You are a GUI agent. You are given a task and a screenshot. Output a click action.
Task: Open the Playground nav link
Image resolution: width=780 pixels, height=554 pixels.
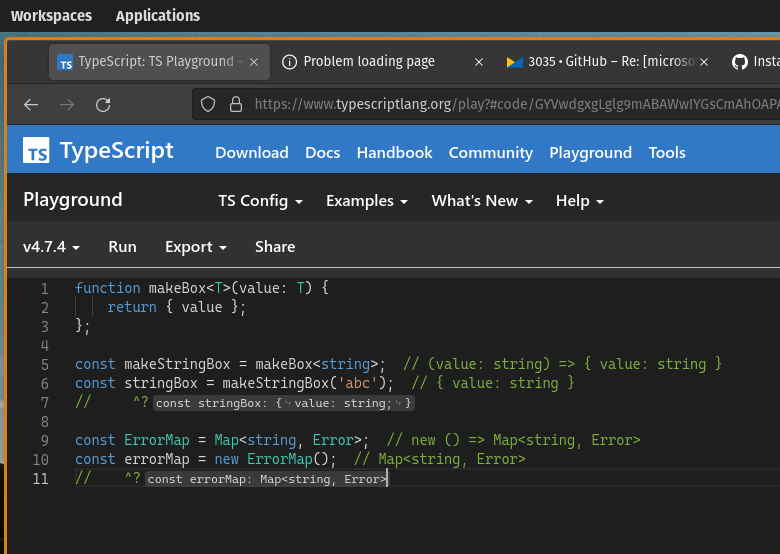(590, 153)
